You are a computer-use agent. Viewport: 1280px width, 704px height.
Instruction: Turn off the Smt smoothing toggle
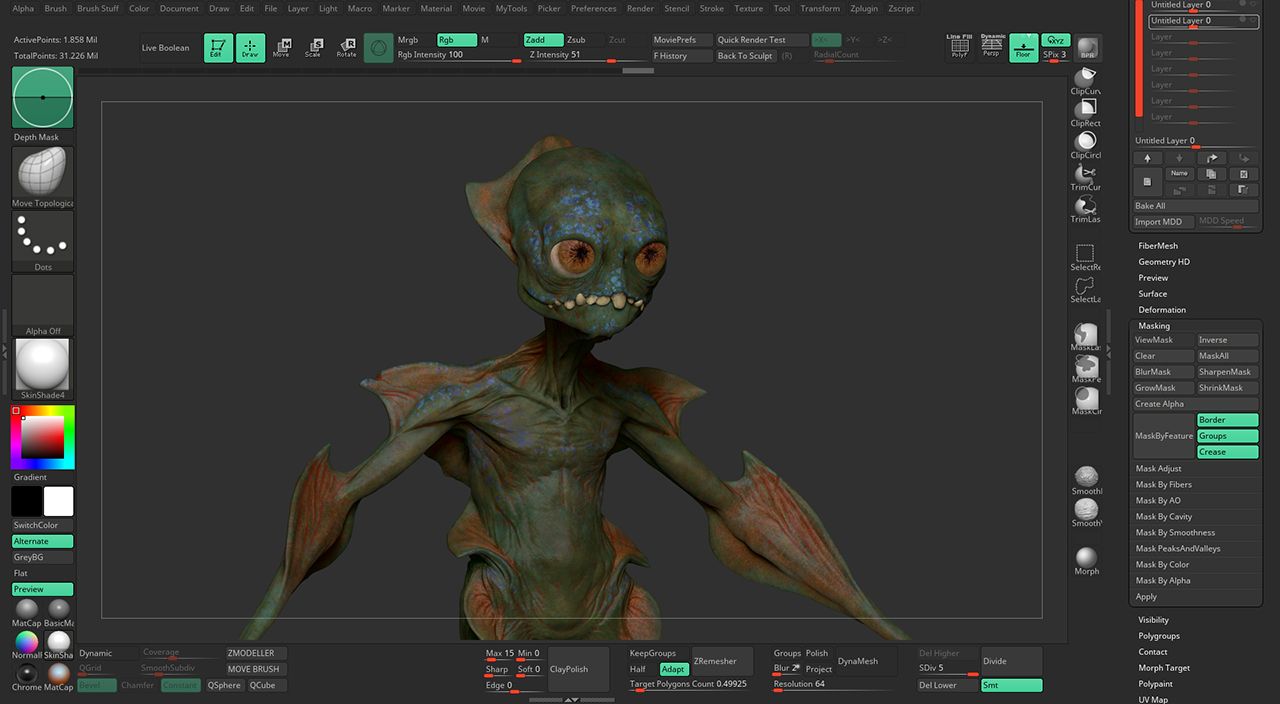click(1011, 685)
